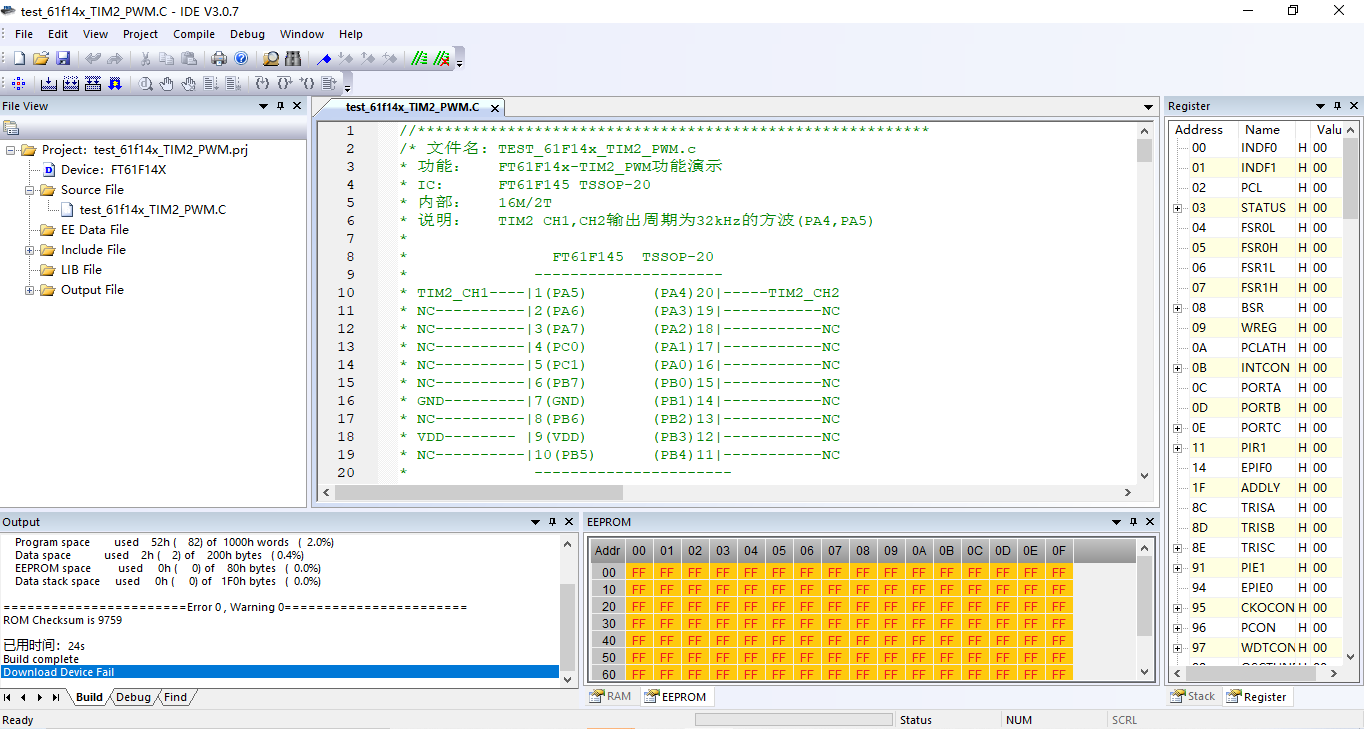The width and height of the screenshot is (1364, 729).
Task: Expand the Output File folder
Action: click(30, 290)
